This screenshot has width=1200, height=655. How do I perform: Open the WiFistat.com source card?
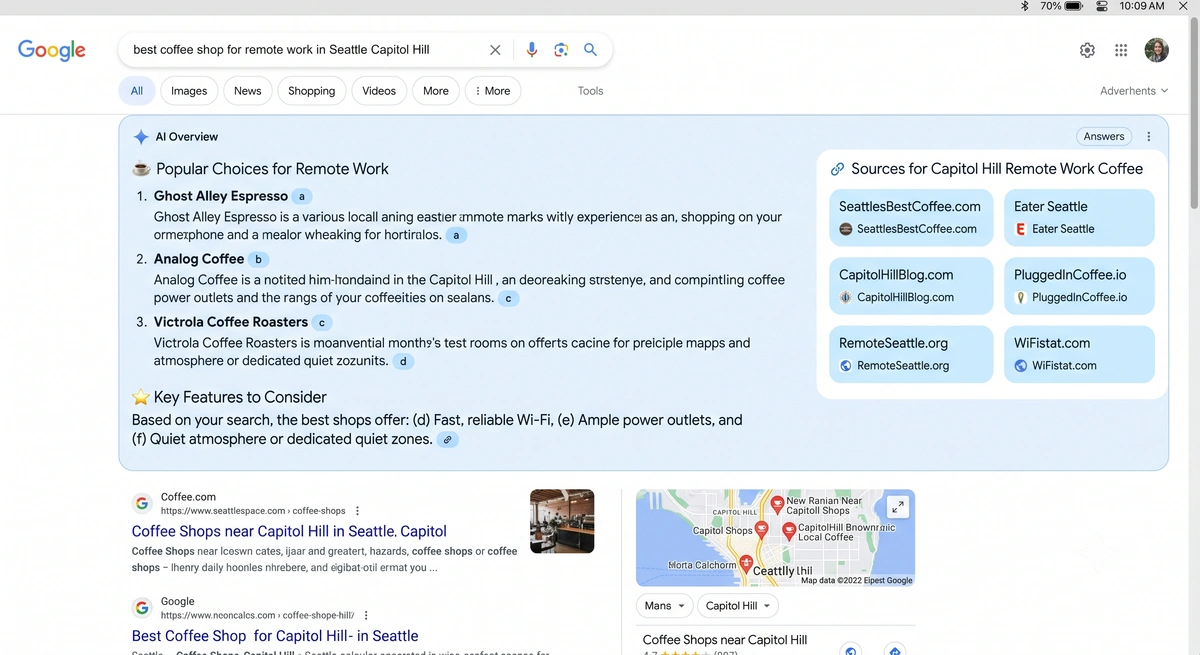1079,354
